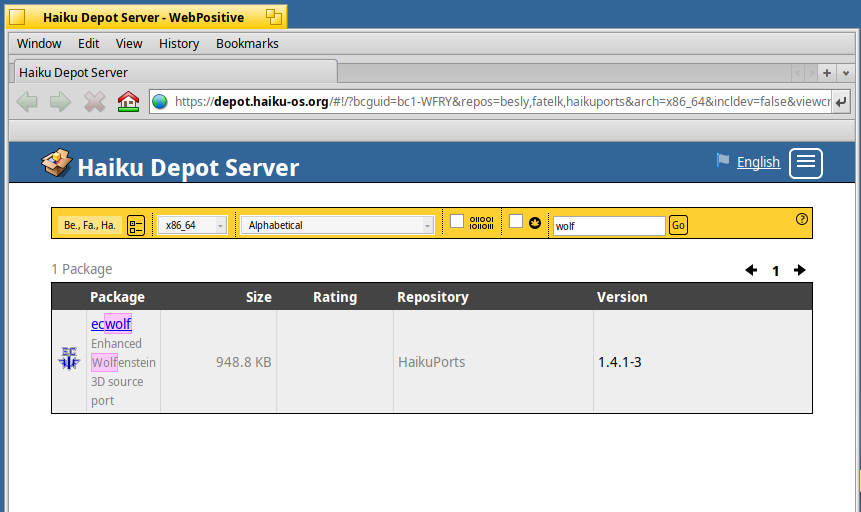Open the Alphabetical sort dropdown
This screenshot has width=861, height=512.
[x=337, y=225]
